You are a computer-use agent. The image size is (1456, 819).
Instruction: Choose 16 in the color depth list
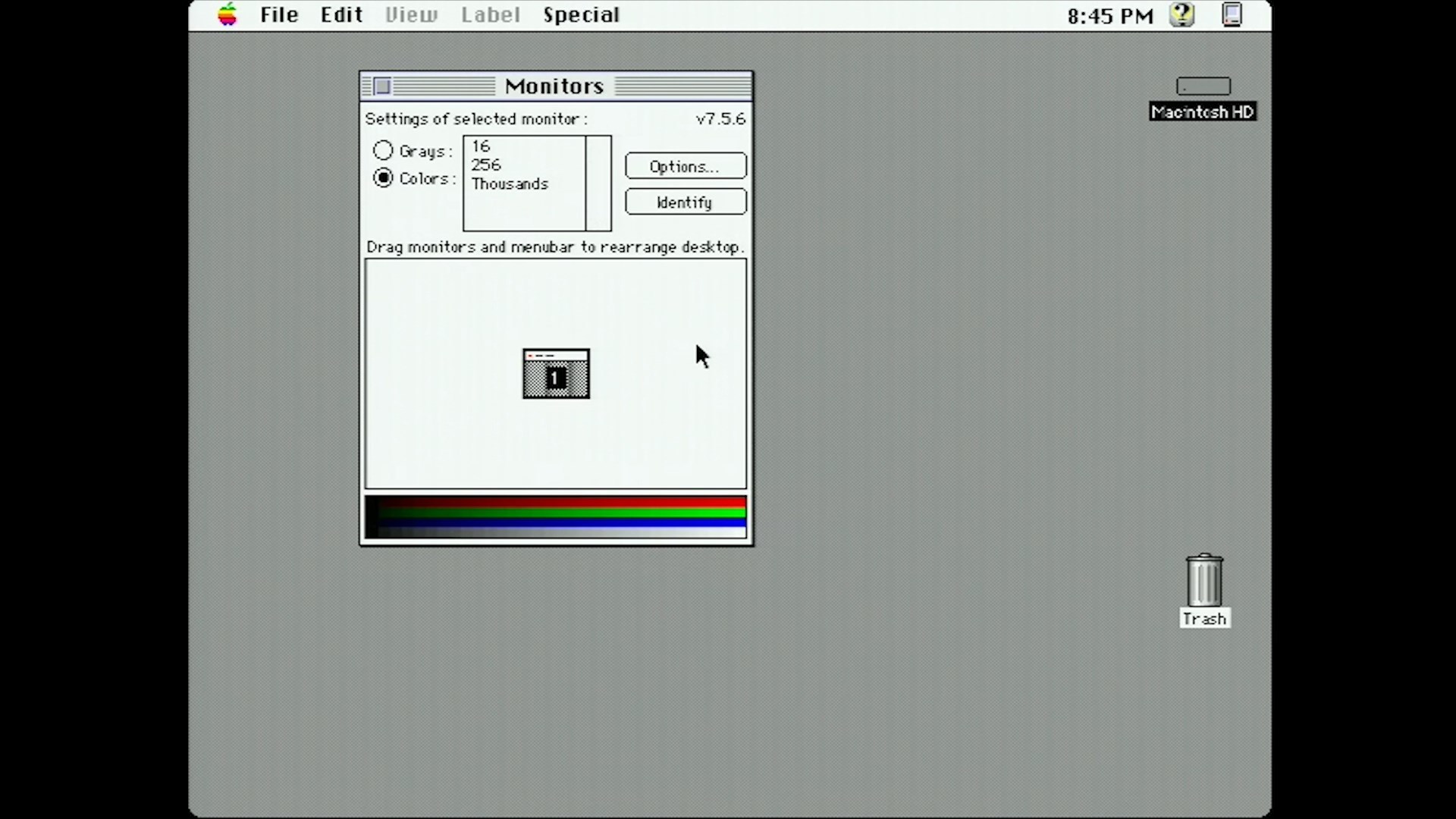482,146
